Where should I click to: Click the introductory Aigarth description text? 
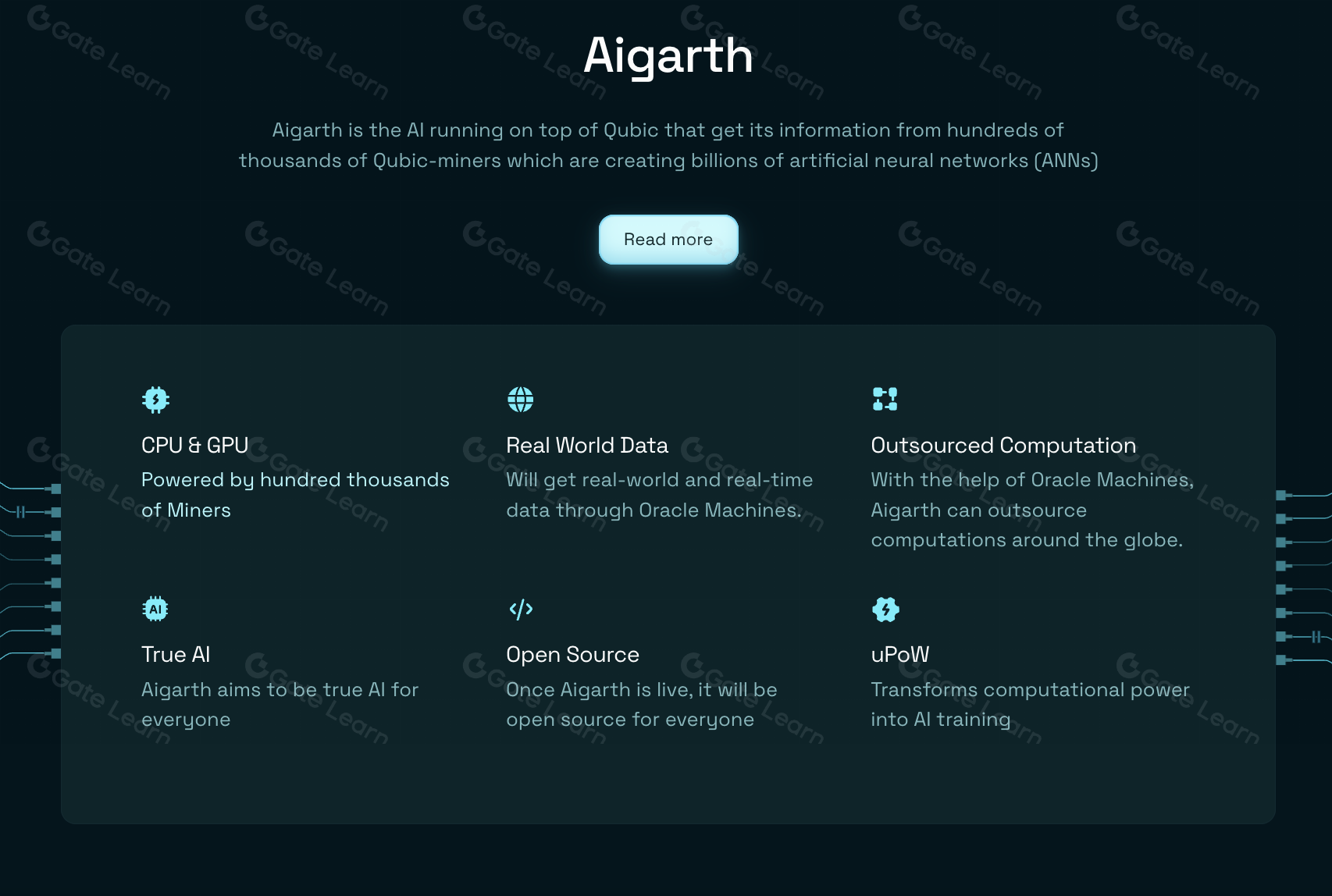[x=668, y=145]
